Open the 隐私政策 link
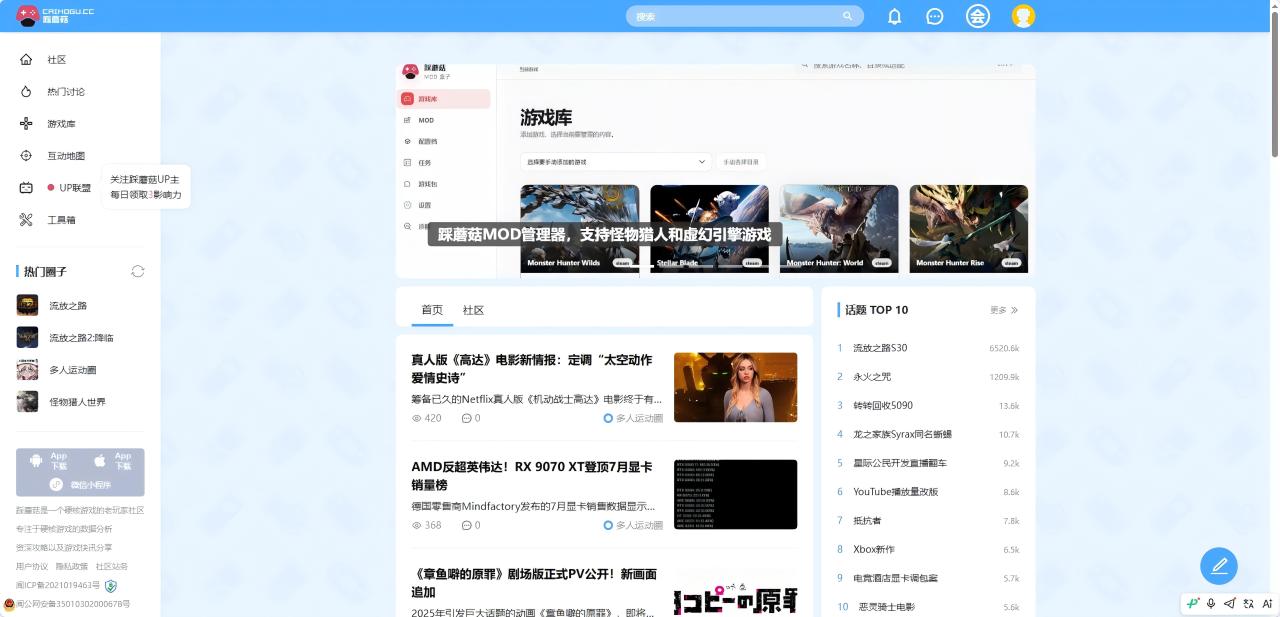This screenshot has width=1280, height=617. pyautogui.click(x=71, y=567)
